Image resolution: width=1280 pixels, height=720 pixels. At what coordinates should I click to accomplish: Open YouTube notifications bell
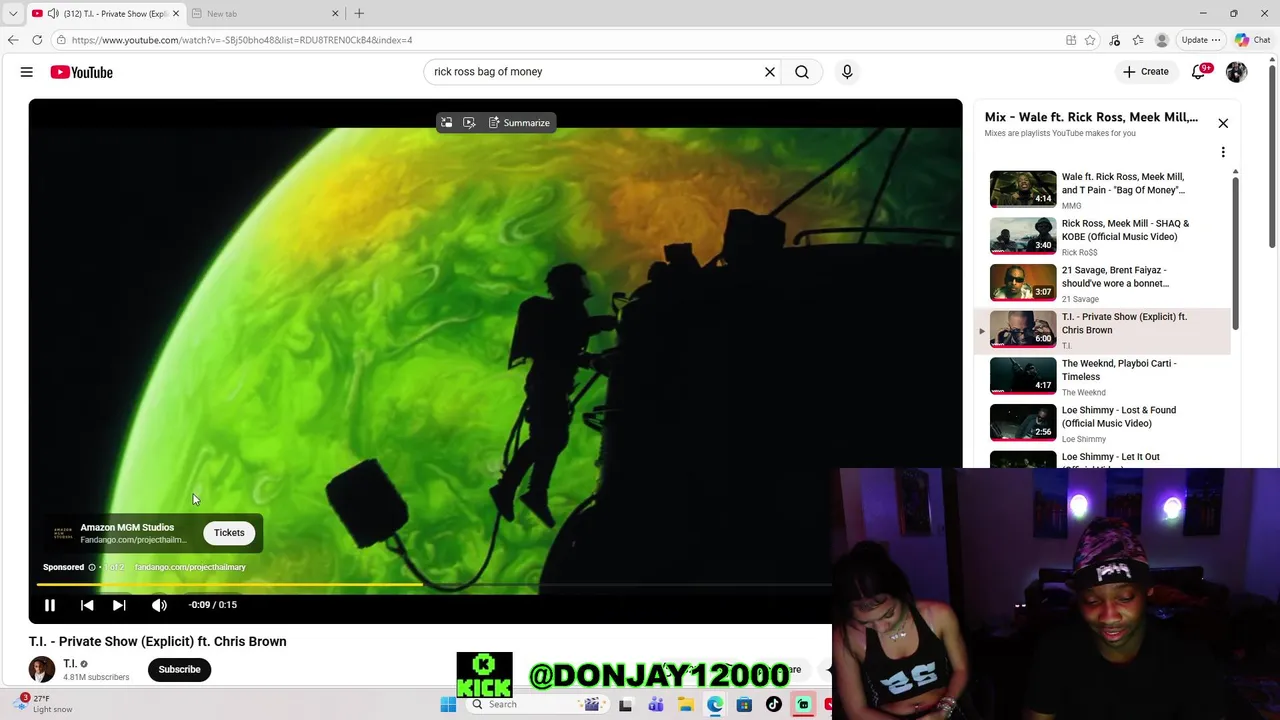(x=1199, y=72)
